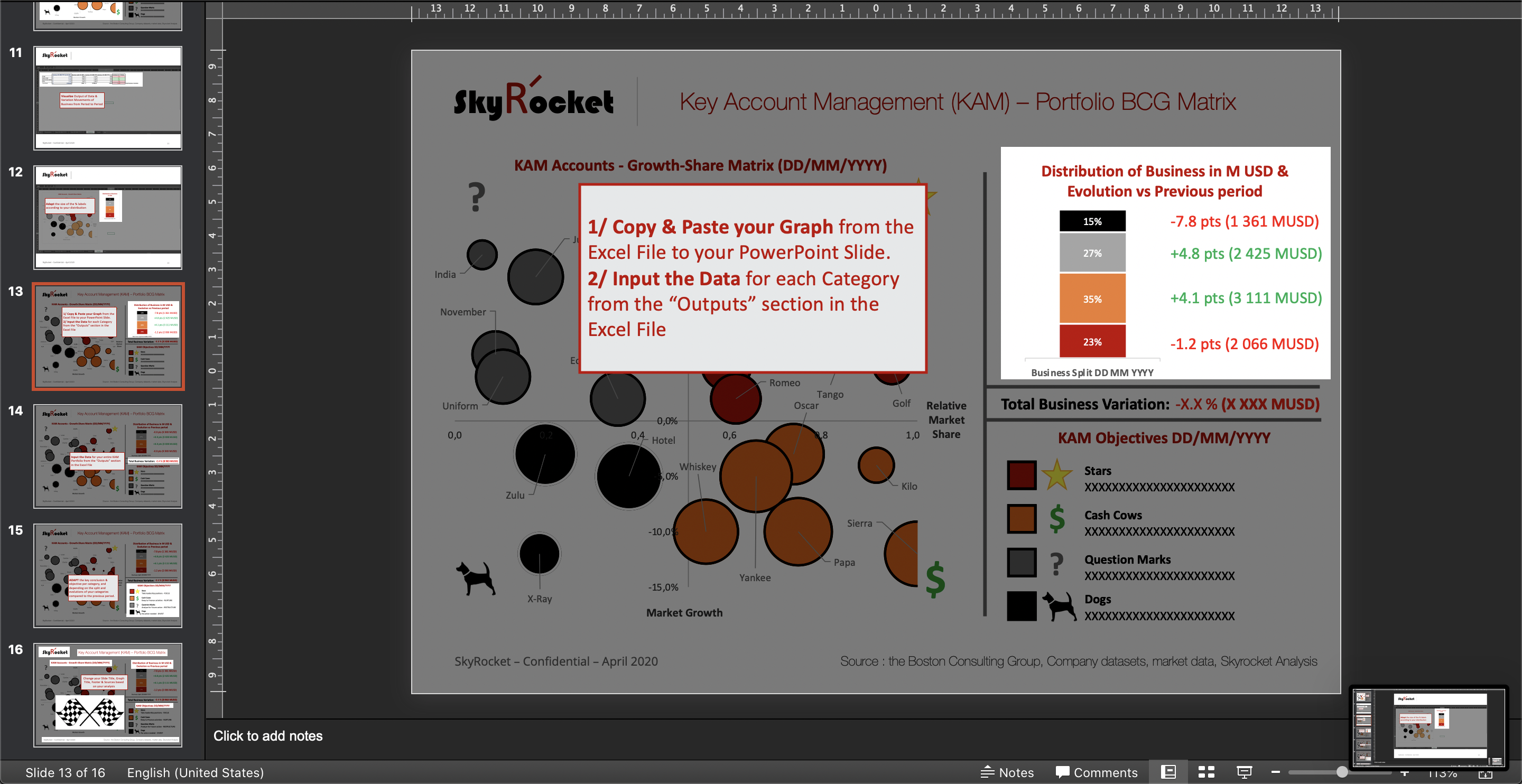The image size is (1522, 784).
Task: Select the -7.8 pts (1 361 MUSD) text
Action: click(x=1245, y=221)
